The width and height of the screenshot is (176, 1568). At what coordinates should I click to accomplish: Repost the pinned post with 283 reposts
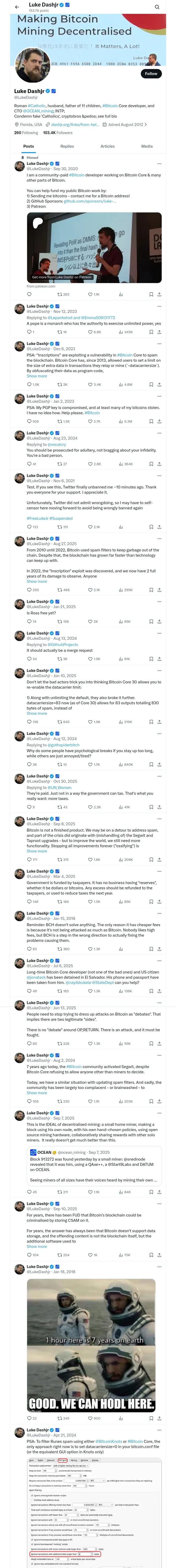[x=63, y=294]
